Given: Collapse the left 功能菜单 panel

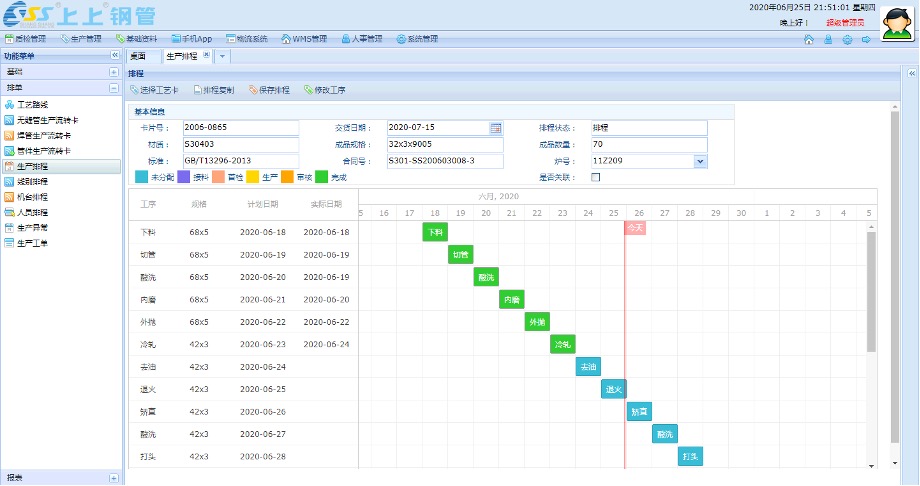Looking at the screenshot, I should click(113, 56).
